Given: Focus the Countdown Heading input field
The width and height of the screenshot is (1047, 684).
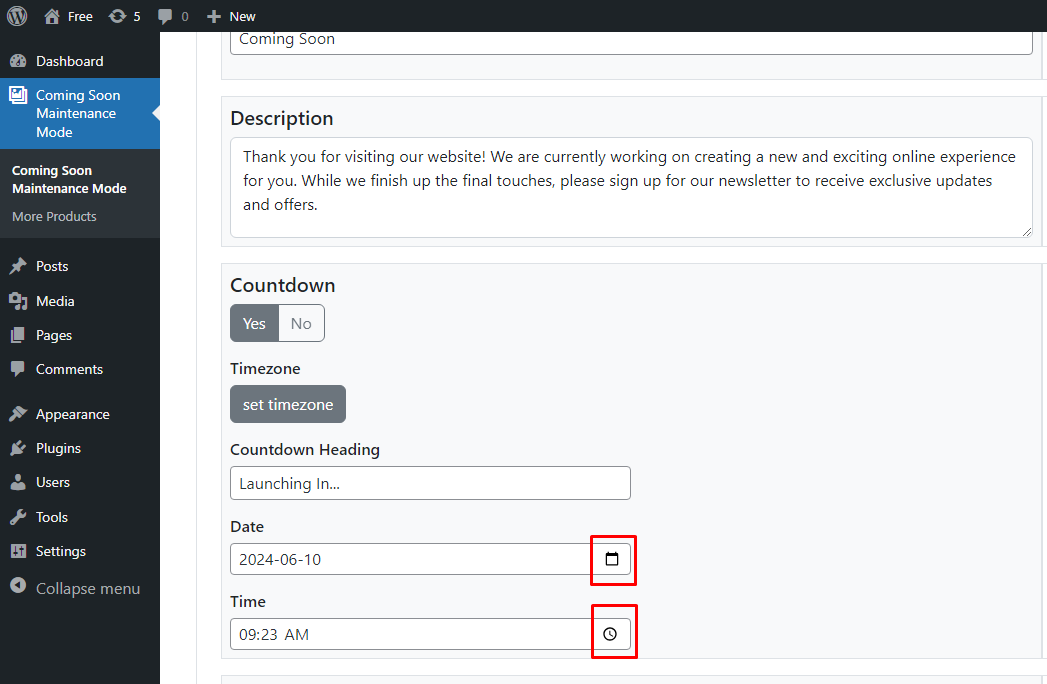Looking at the screenshot, I should (430, 483).
